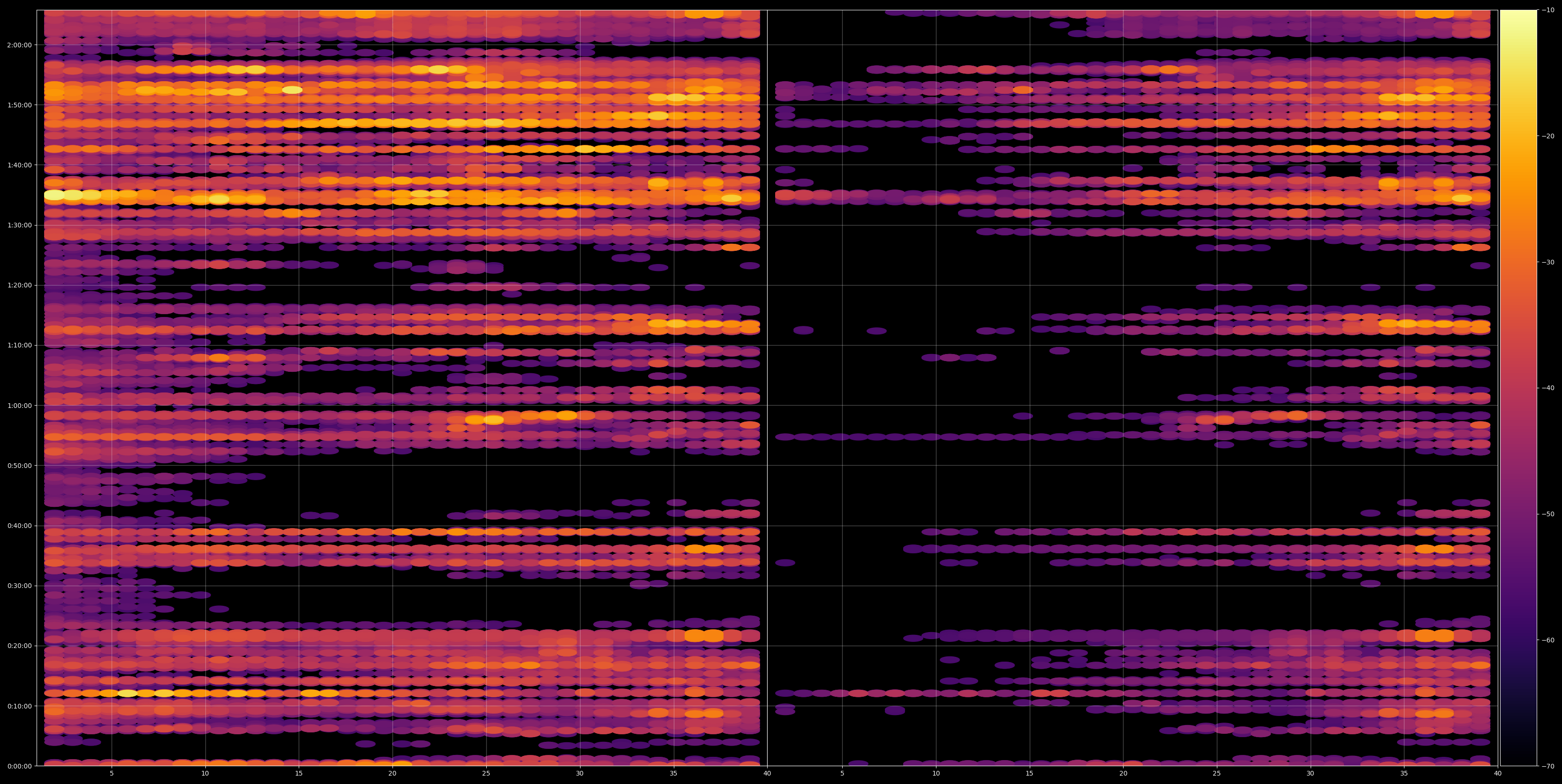The width and height of the screenshot is (1562, 784).
Task: Click the inferno colorbar gradient strip
Action: [1518, 388]
